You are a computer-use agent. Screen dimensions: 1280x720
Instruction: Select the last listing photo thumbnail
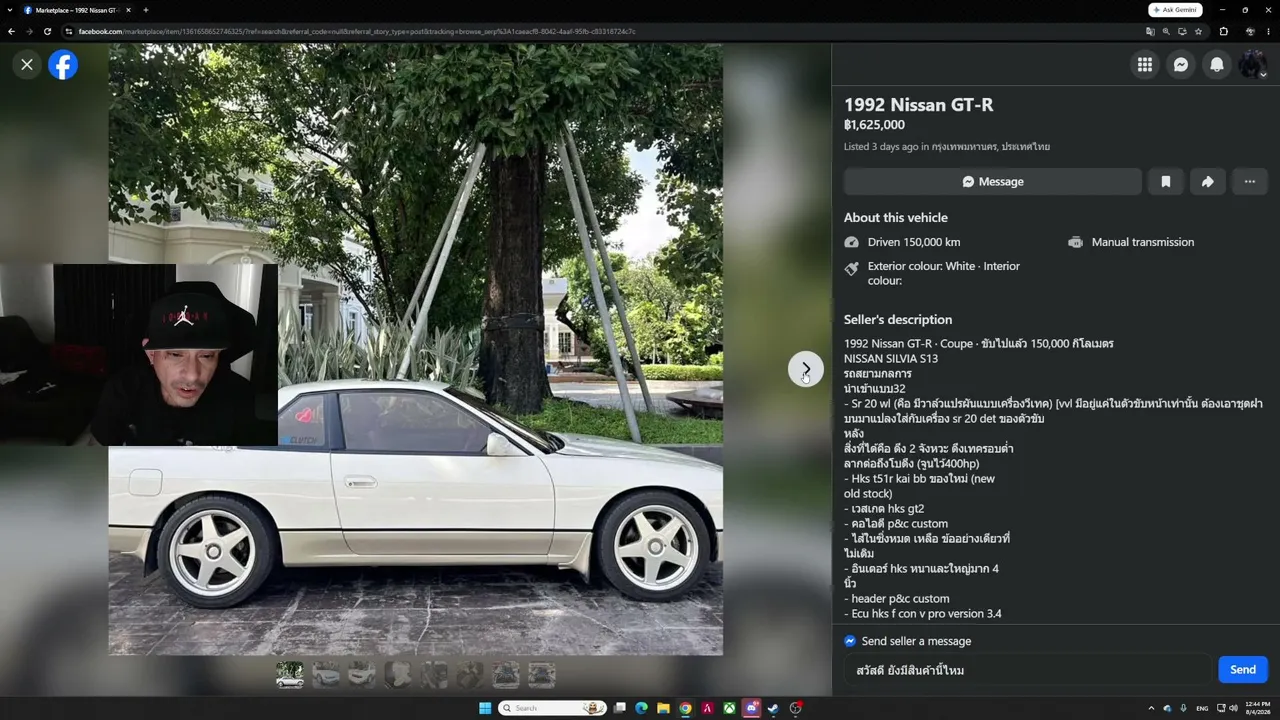click(542, 675)
